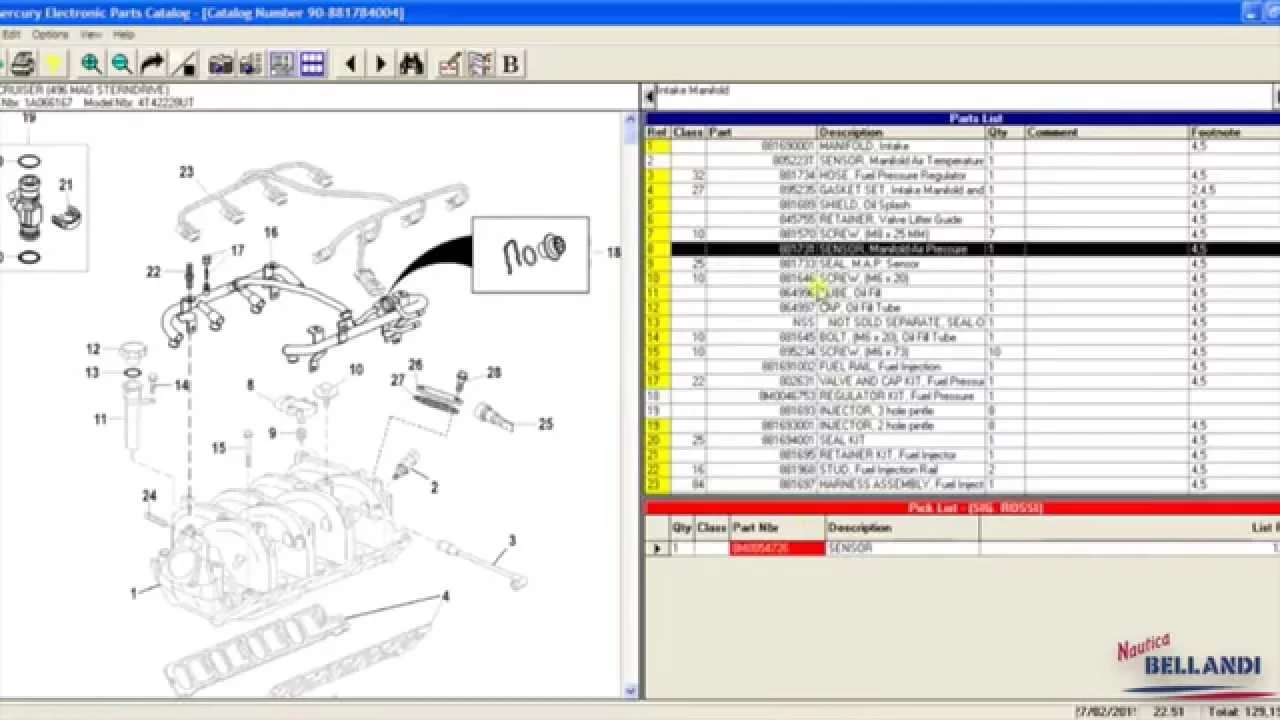Open search with the binoculars icon

click(x=412, y=64)
